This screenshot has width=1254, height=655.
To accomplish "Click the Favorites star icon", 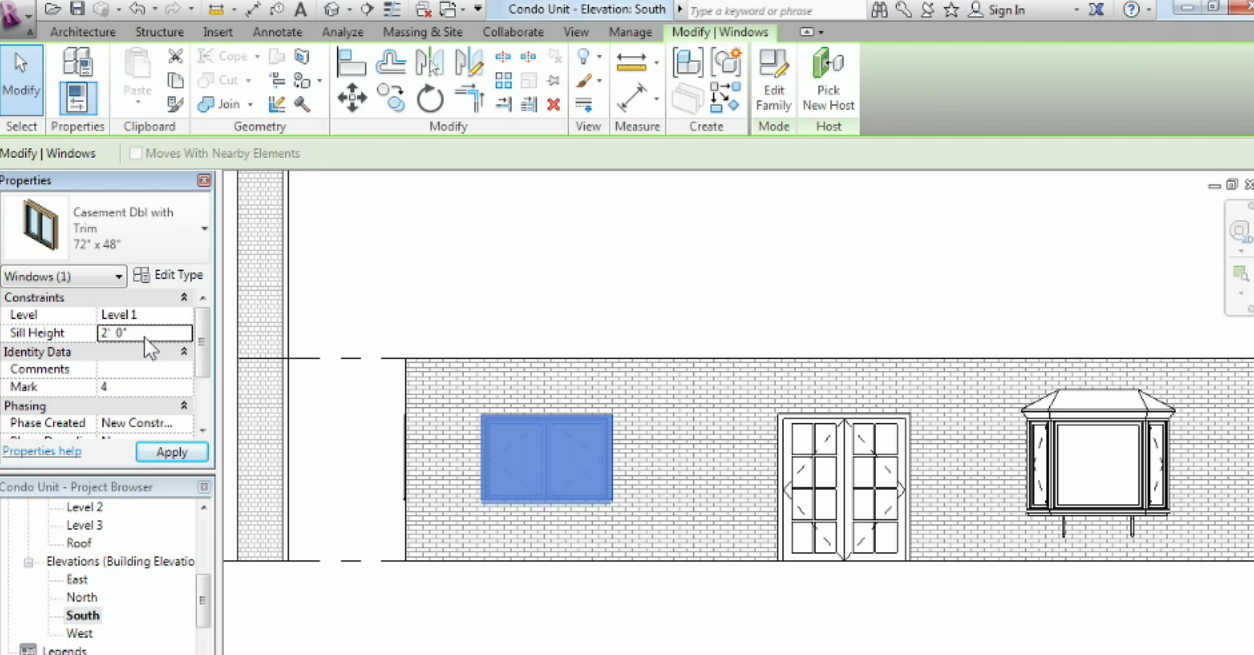I will tap(951, 9).
